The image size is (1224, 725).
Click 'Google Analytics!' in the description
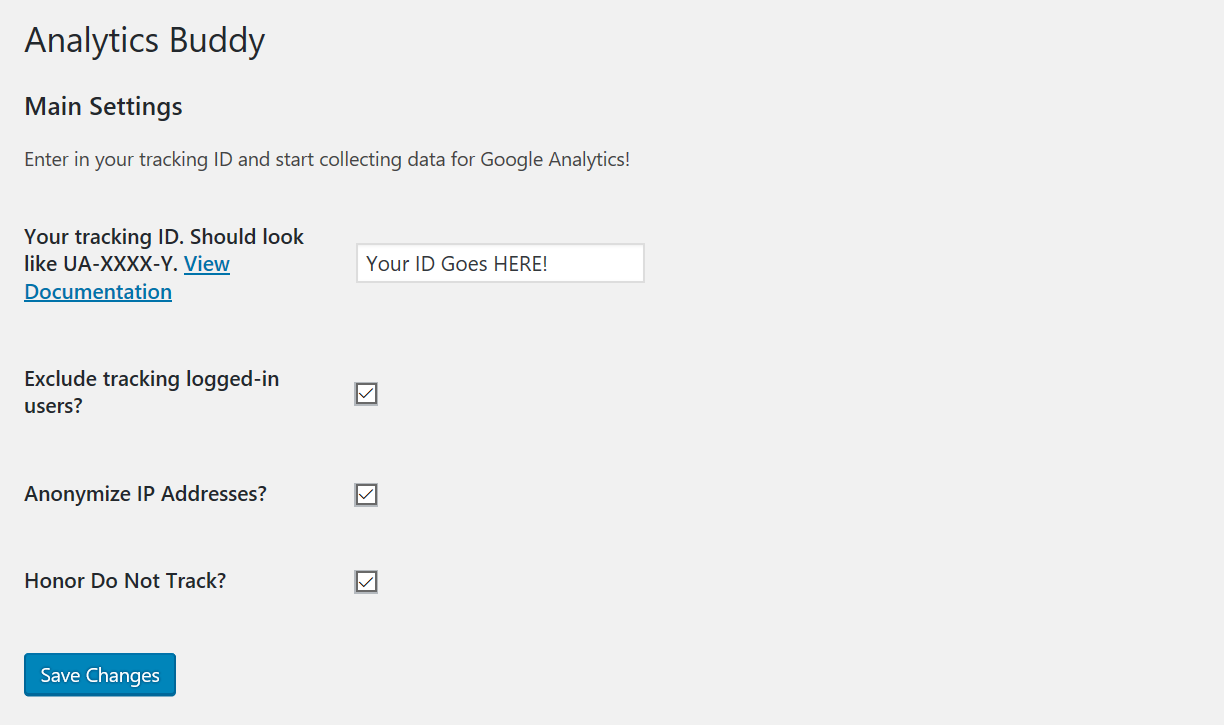click(555, 160)
